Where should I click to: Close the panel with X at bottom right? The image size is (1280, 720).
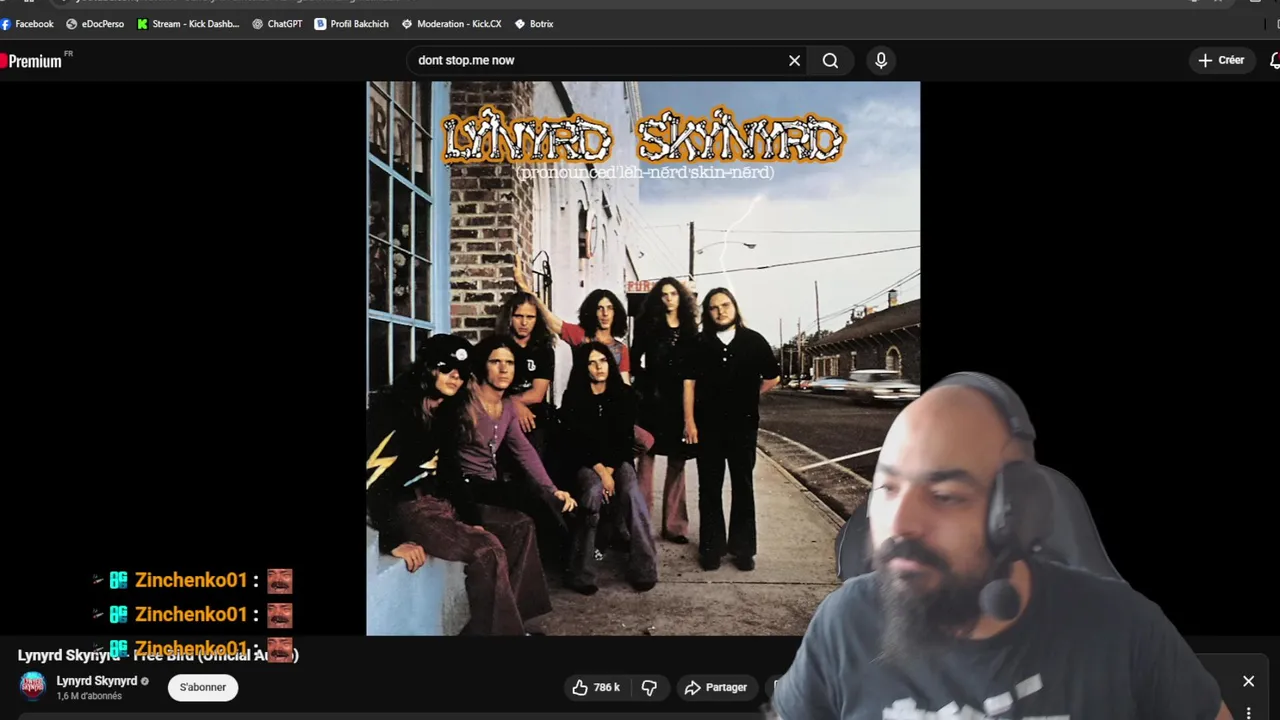pyautogui.click(x=1248, y=681)
